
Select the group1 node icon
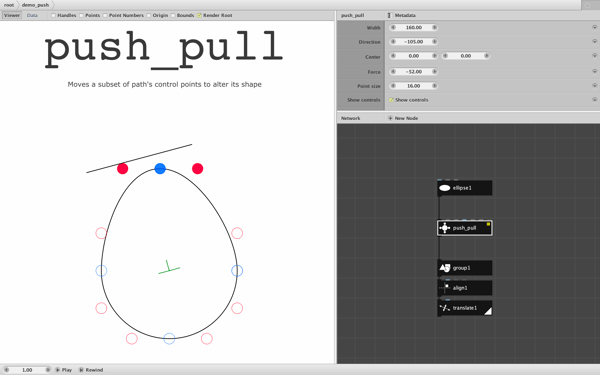pyautogui.click(x=445, y=268)
